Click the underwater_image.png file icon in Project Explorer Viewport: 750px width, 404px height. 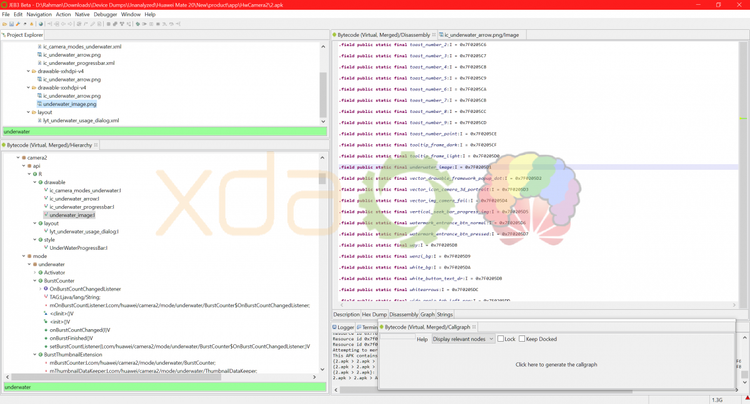(x=40, y=104)
